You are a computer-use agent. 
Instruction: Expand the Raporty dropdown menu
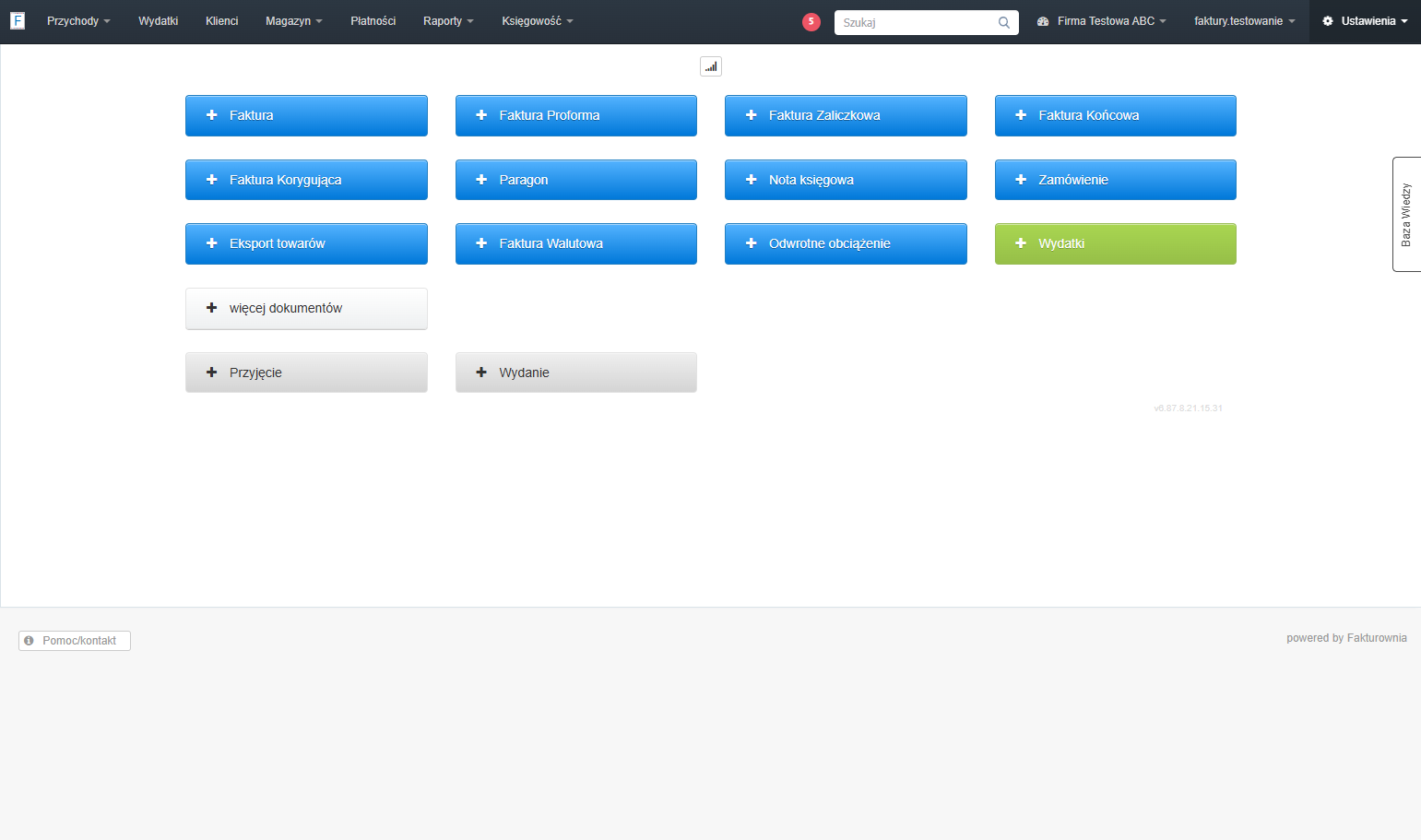(x=448, y=21)
